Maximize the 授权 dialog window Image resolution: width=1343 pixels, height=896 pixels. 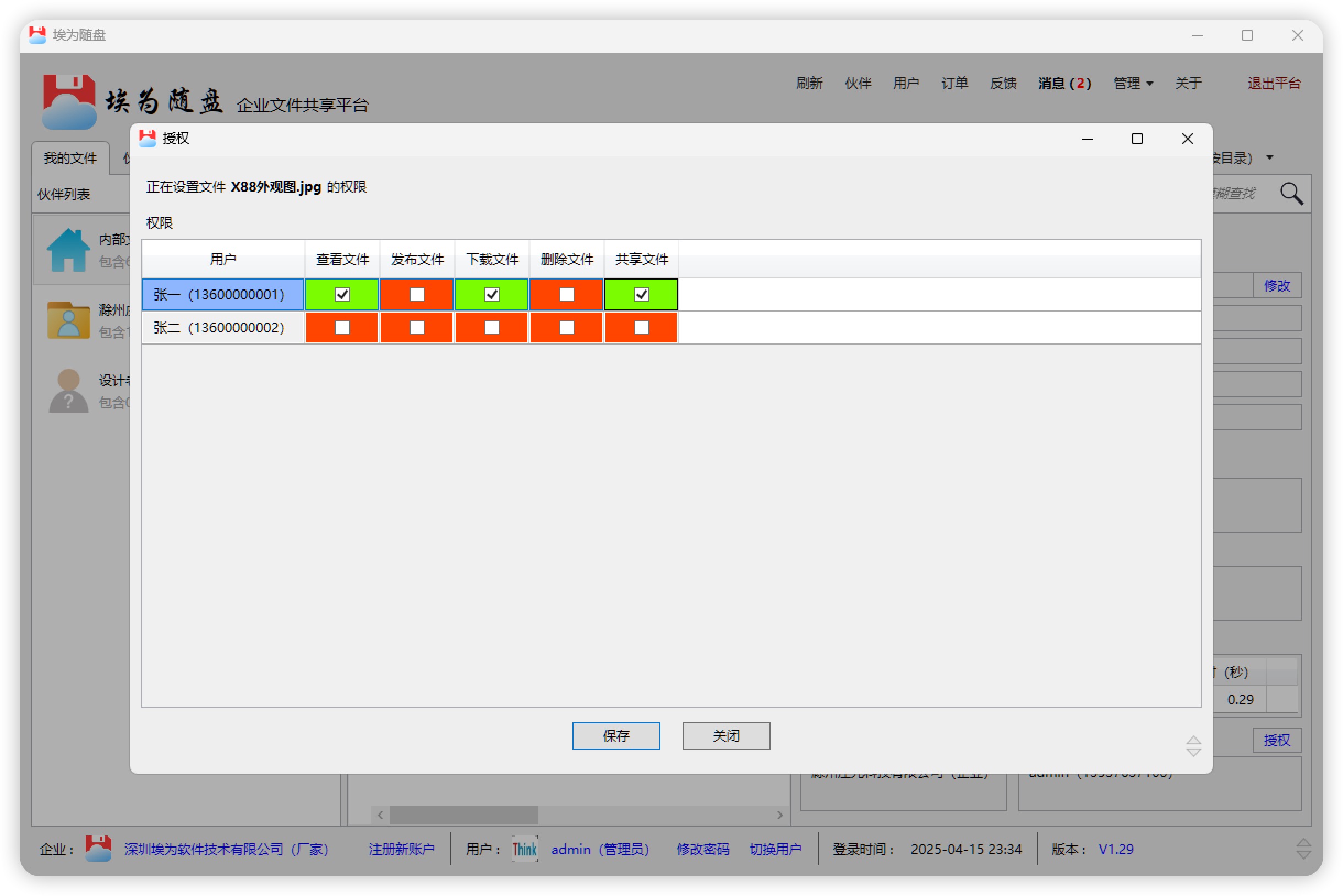pyautogui.click(x=1136, y=139)
